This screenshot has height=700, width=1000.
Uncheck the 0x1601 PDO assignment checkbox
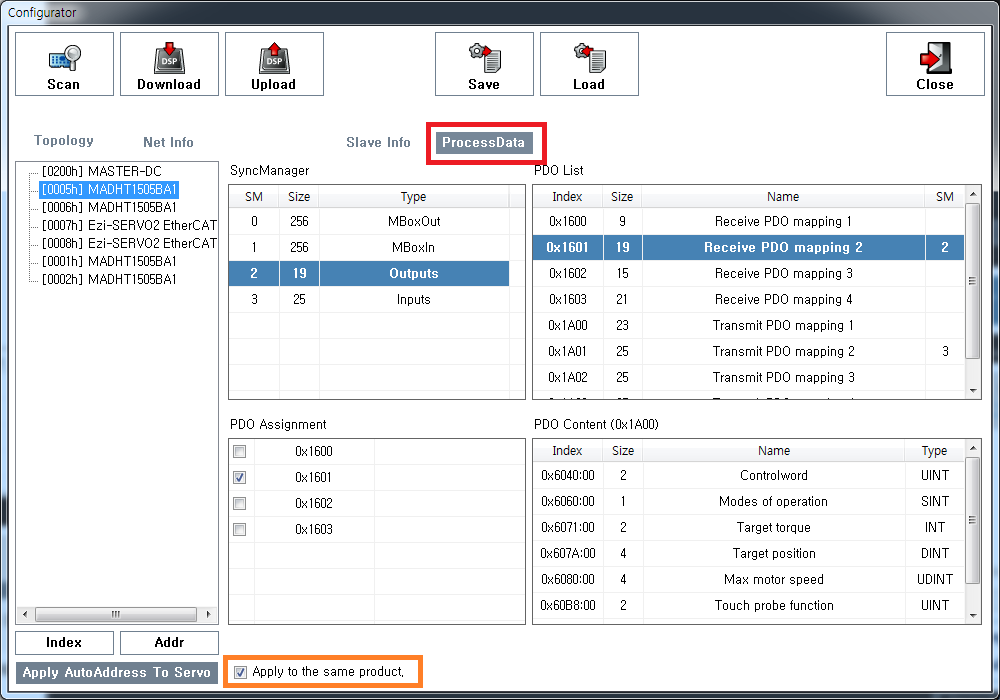pos(240,478)
